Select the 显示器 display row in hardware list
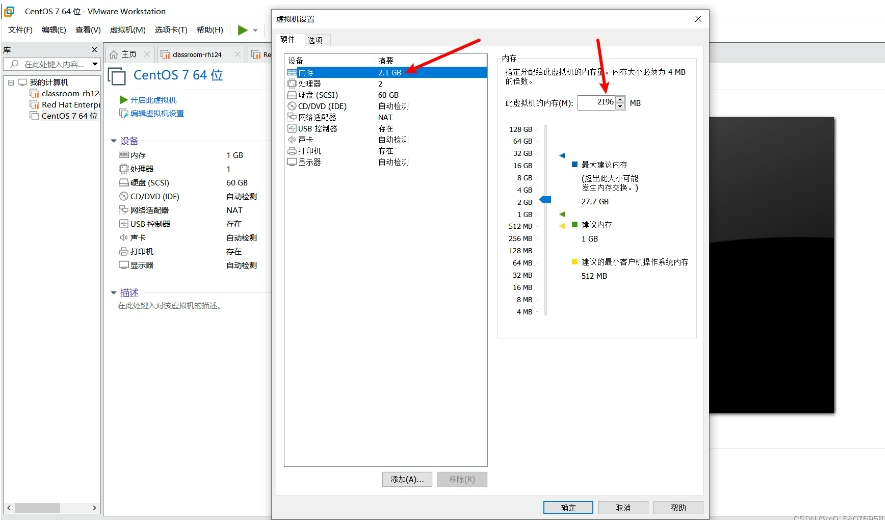Viewport: 885px width, 520px height. pos(386,162)
